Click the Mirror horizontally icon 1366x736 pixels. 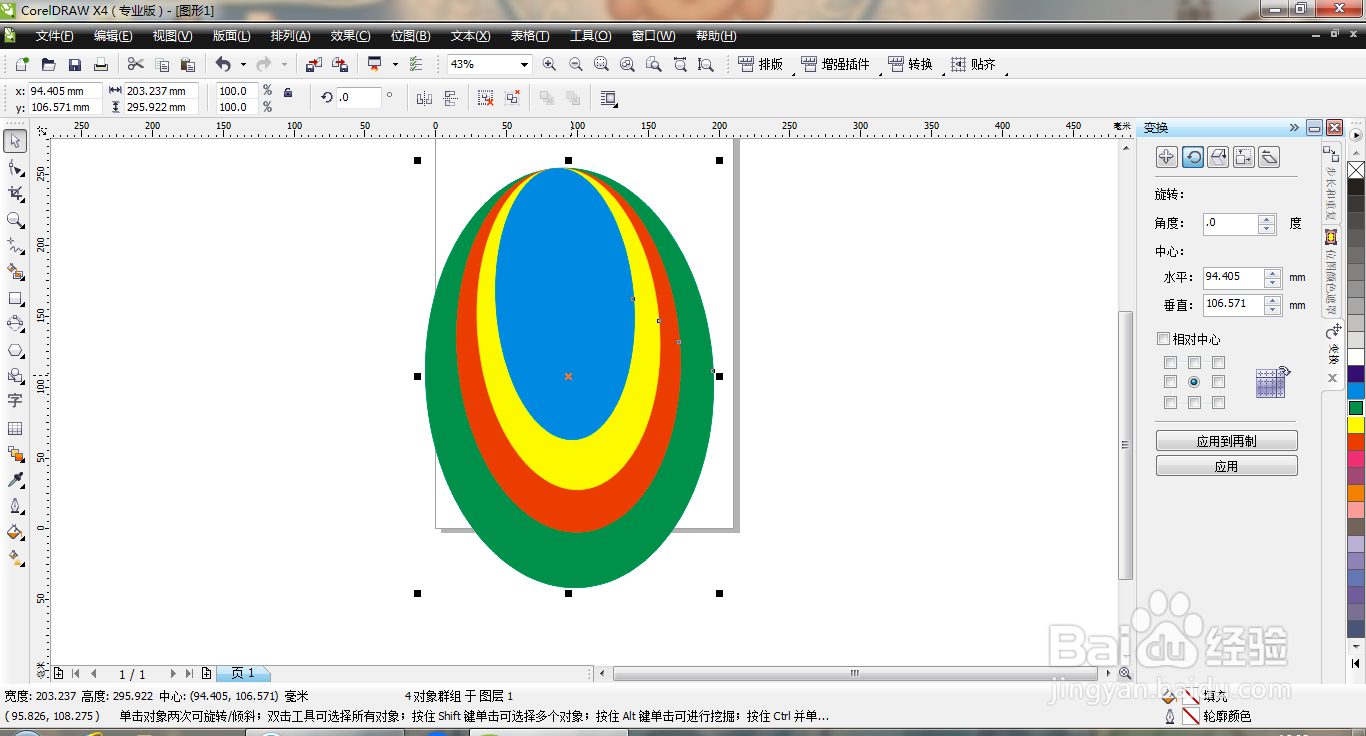coord(424,98)
